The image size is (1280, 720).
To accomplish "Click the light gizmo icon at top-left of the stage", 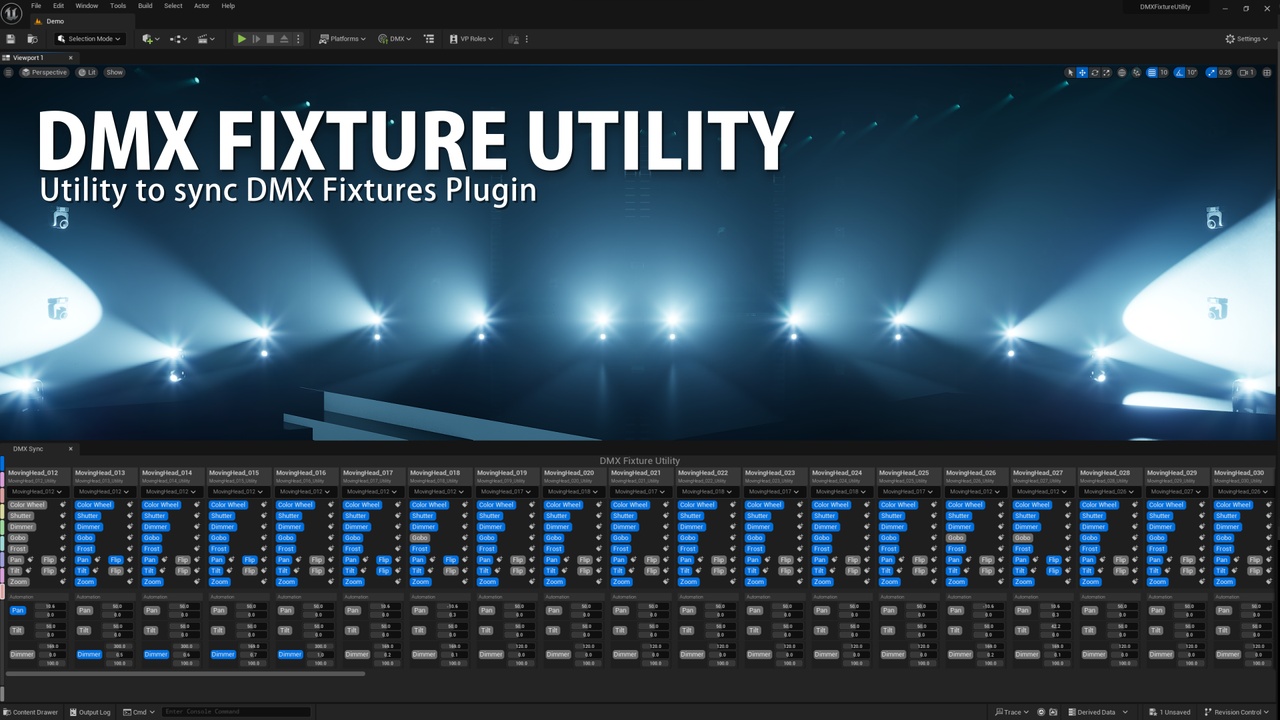I will click(x=61, y=218).
